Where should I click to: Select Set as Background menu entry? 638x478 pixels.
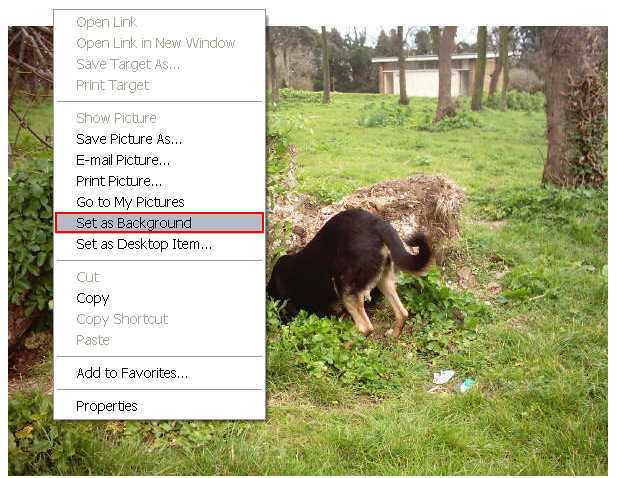pyautogui.click(x=159, y=223)
